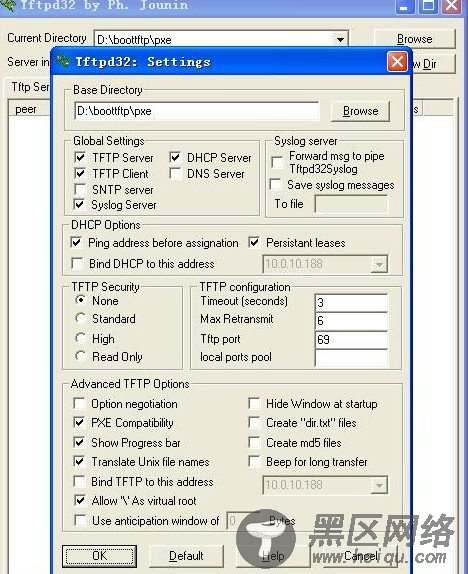Toggle PXE Compatibility checkbox
The width and height of the screenshot is (468, 574).
click(79, 422)
